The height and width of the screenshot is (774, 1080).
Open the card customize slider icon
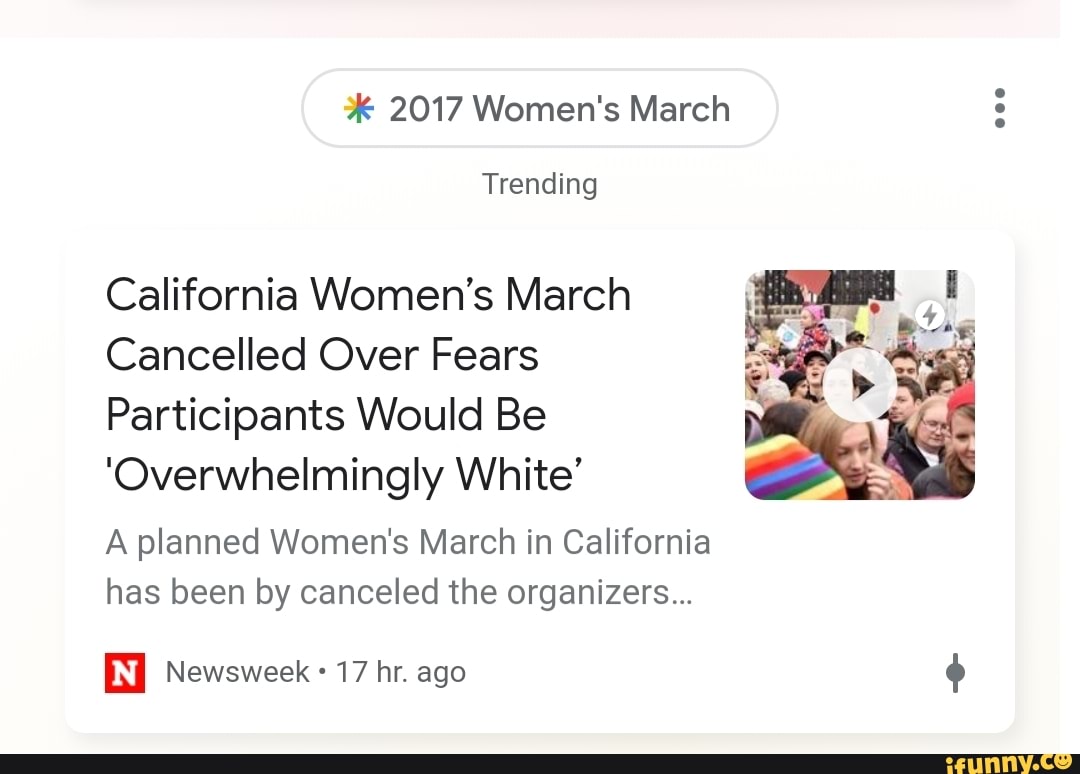click(955, 672)
